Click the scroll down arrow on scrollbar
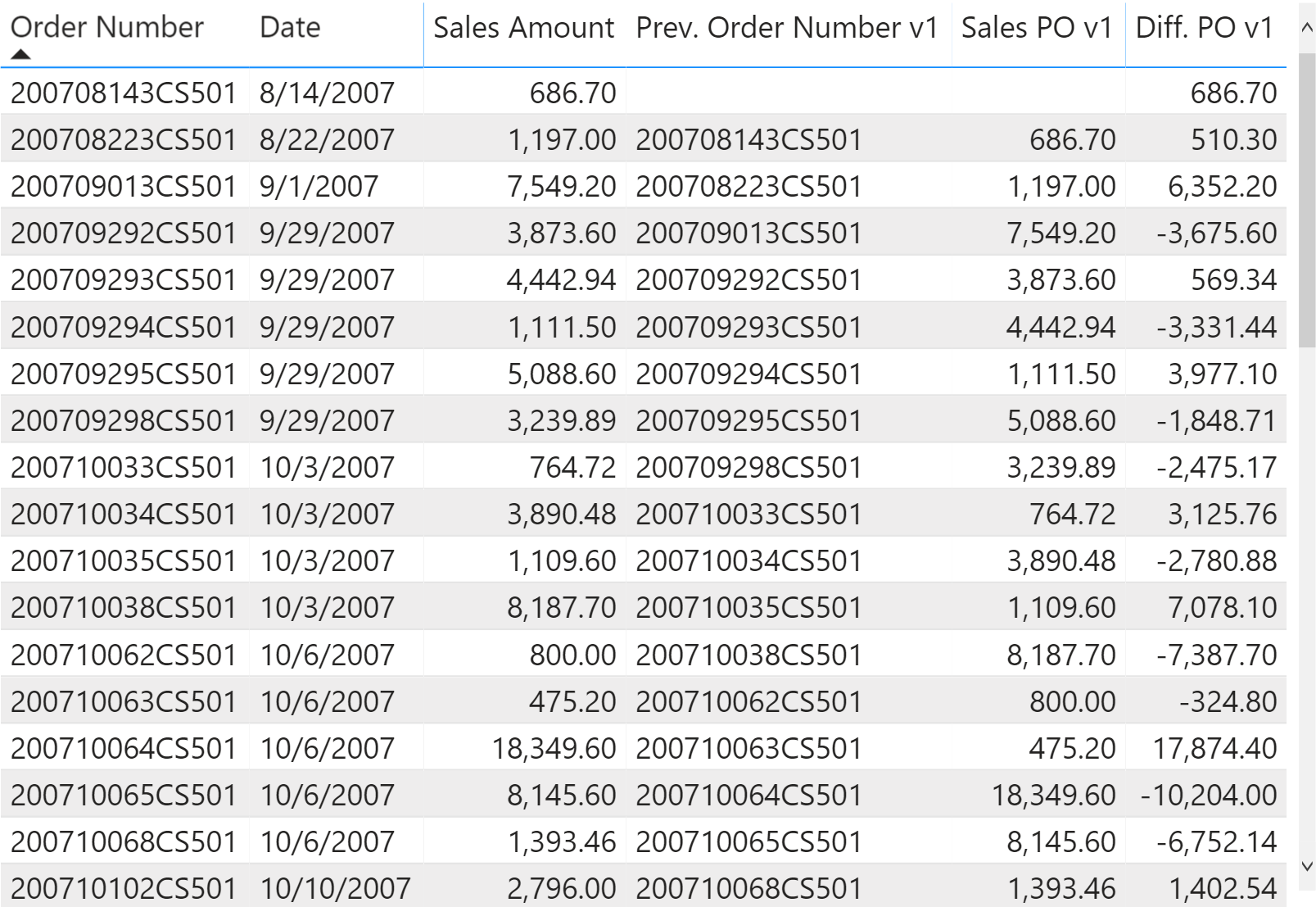Viewport: 1316px width, 907px height. click(x=1307, y=866)
